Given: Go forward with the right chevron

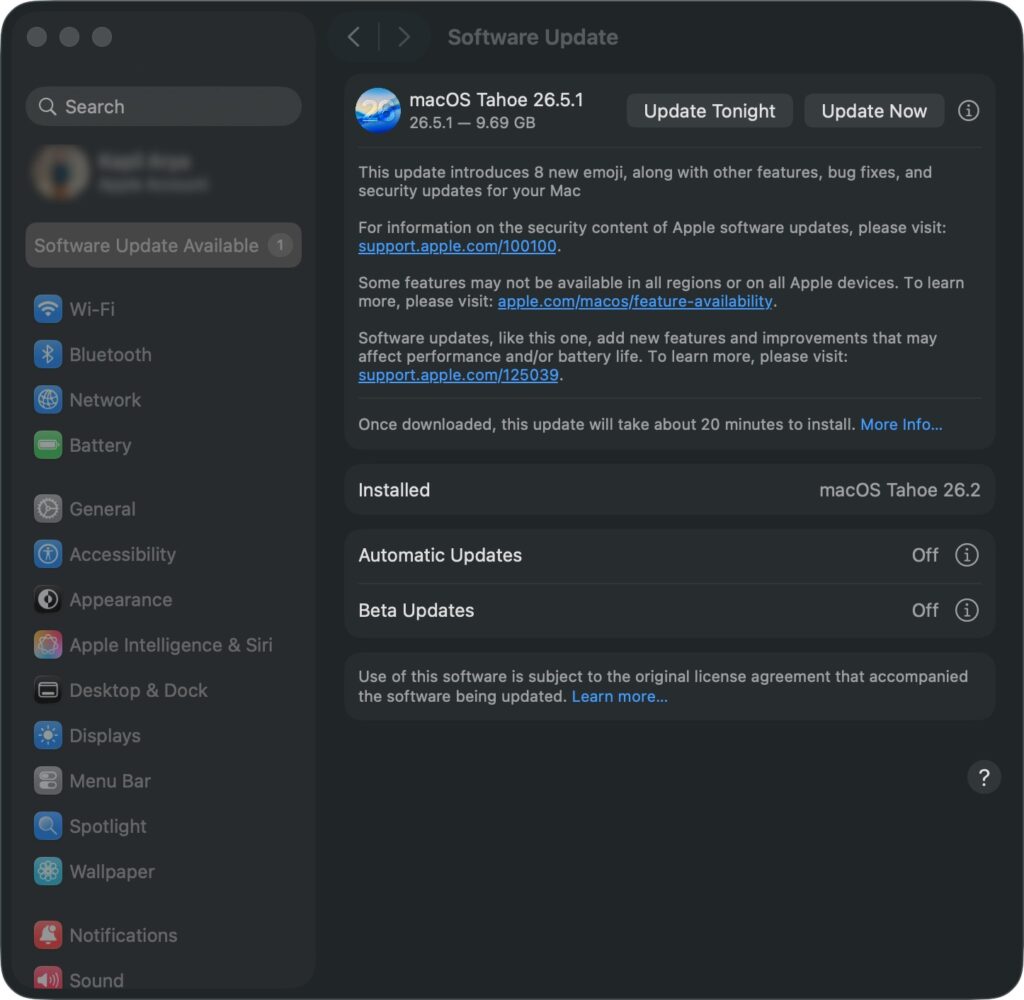Looking at the screenshot, I should [404, 37].
